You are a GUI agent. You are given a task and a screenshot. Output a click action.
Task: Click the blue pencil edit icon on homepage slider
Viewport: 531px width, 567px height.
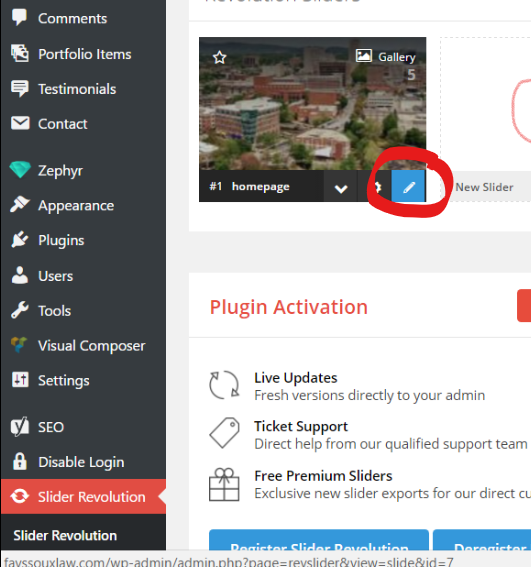(x=409, y=186)
